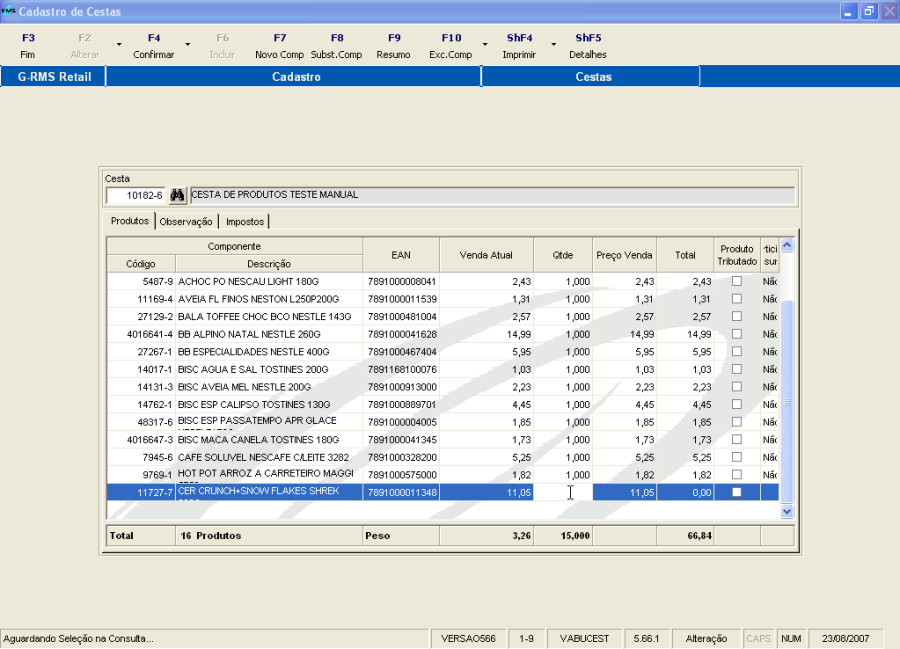This screenshot has width=900, height=649.
Task: Click the table's scroll down arrow
Action: 786,510
